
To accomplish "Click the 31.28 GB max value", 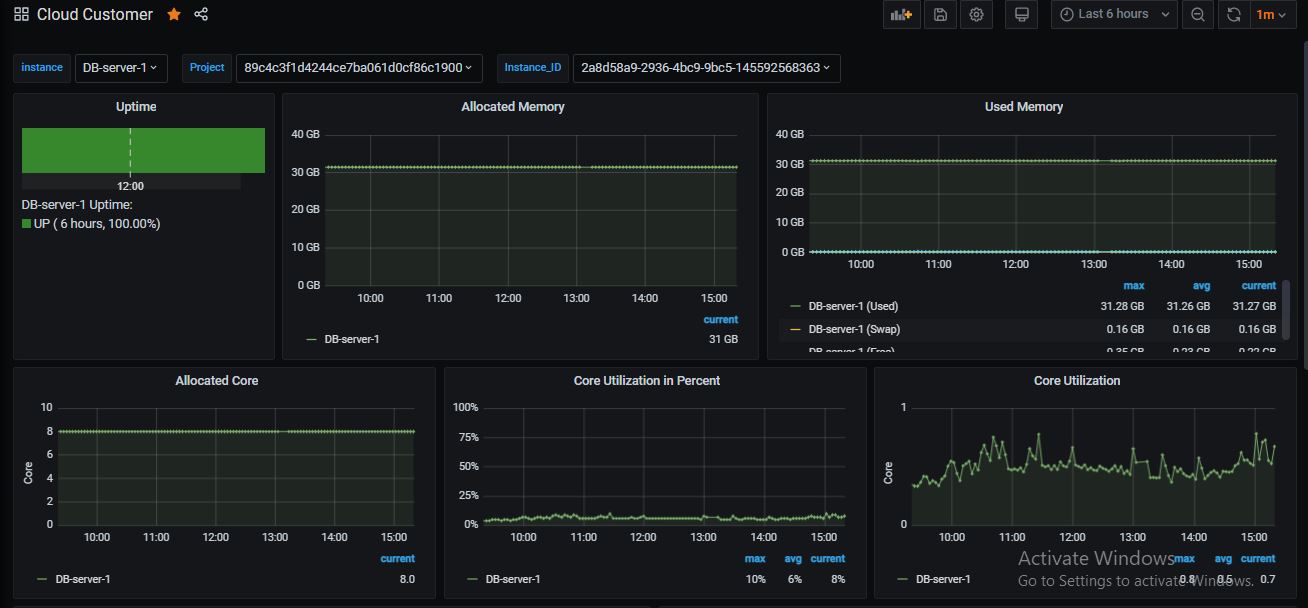I will click(x=1123, y=306).
